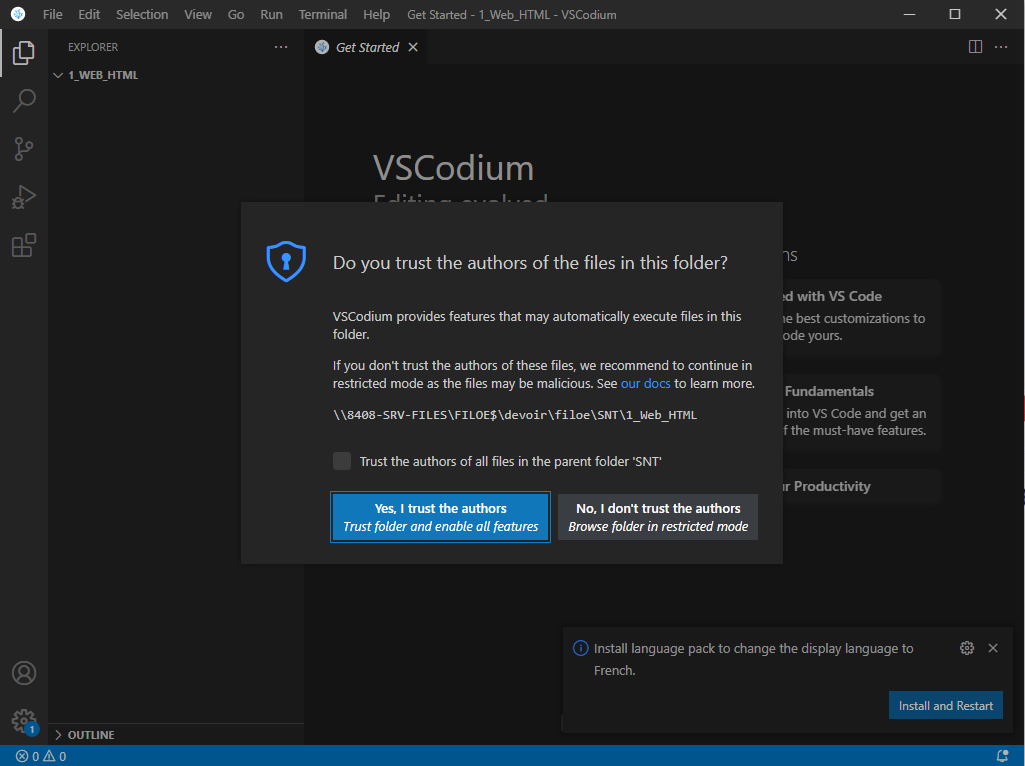Close the Get Started tab
This screenshot has width=1025, height=766.
click(x=413, y=47)
